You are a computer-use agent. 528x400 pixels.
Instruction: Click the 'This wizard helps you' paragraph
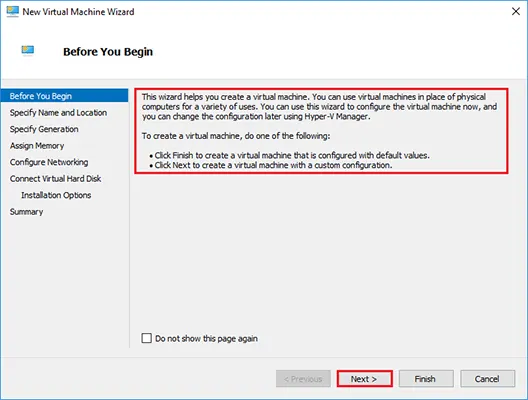click(x=319, y=107)
